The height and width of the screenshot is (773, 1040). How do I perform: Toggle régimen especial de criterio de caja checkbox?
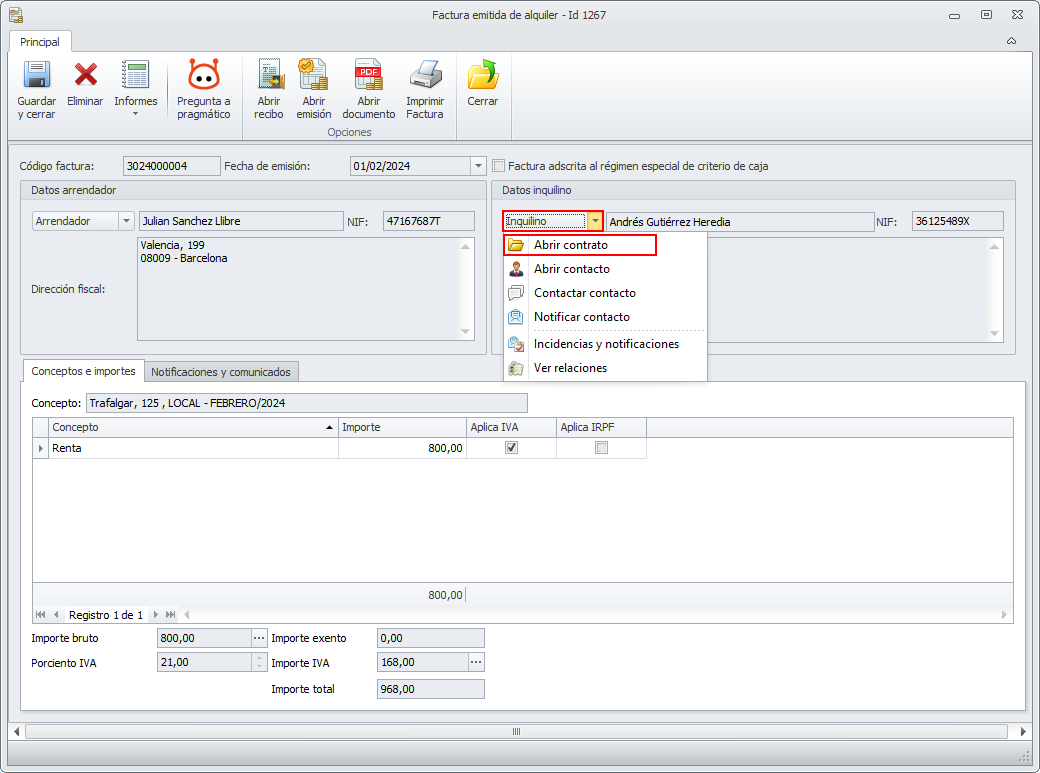pos(499,166)
